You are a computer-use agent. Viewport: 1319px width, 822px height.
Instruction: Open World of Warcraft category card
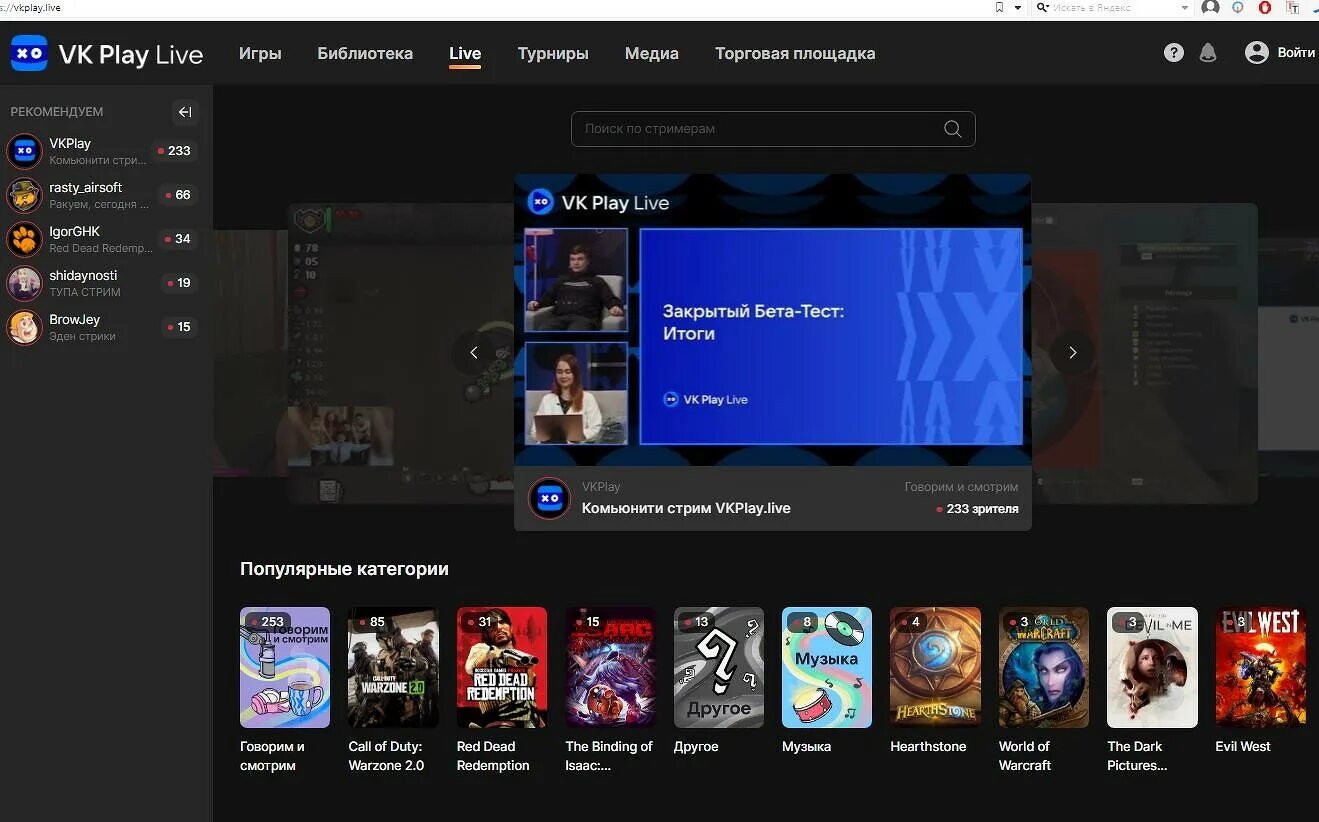click(1044, 667)
